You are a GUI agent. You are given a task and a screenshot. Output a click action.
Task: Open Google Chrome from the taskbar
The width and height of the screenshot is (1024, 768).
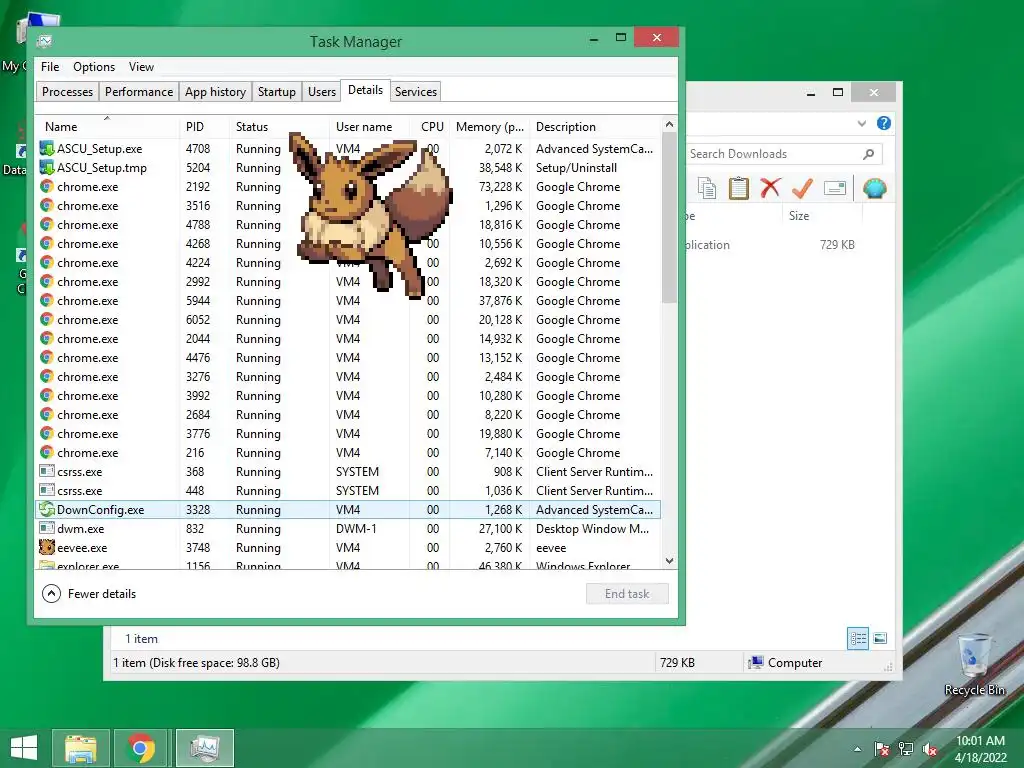(x=141, y=748)
